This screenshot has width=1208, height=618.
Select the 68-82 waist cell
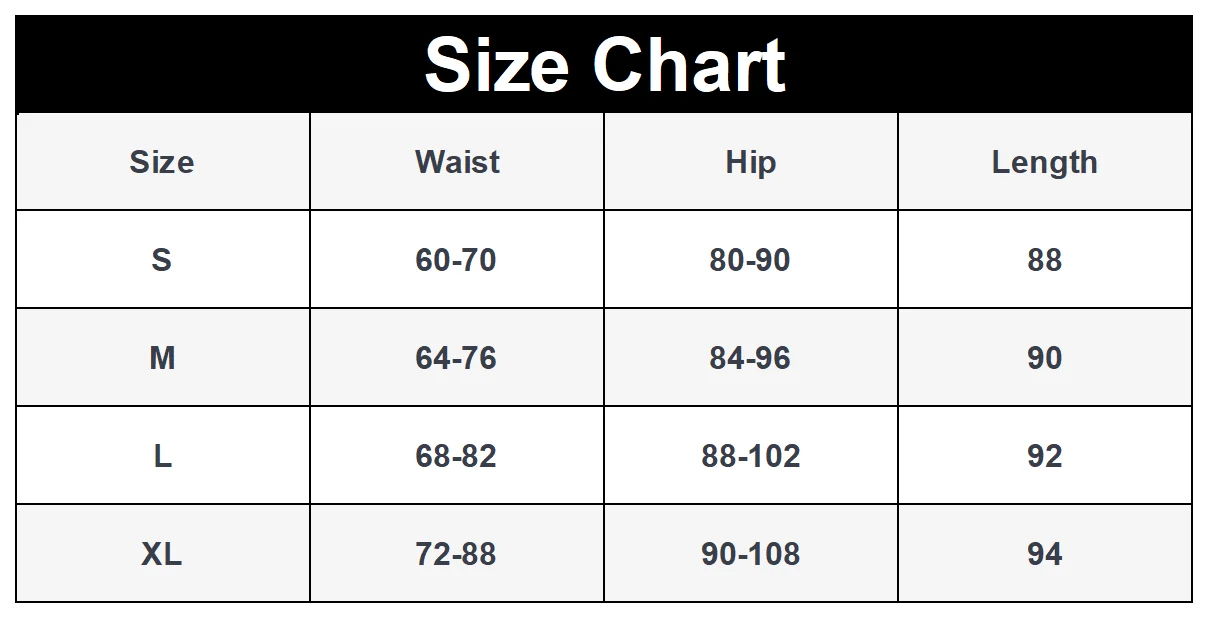click(456, 456)
